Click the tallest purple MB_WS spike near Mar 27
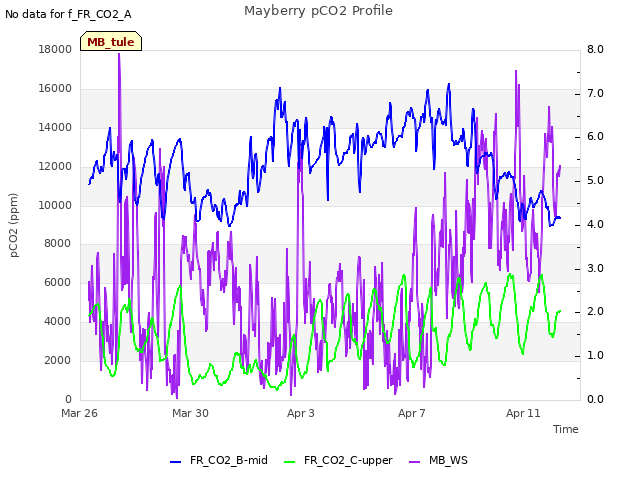 (x=119, y=54)
